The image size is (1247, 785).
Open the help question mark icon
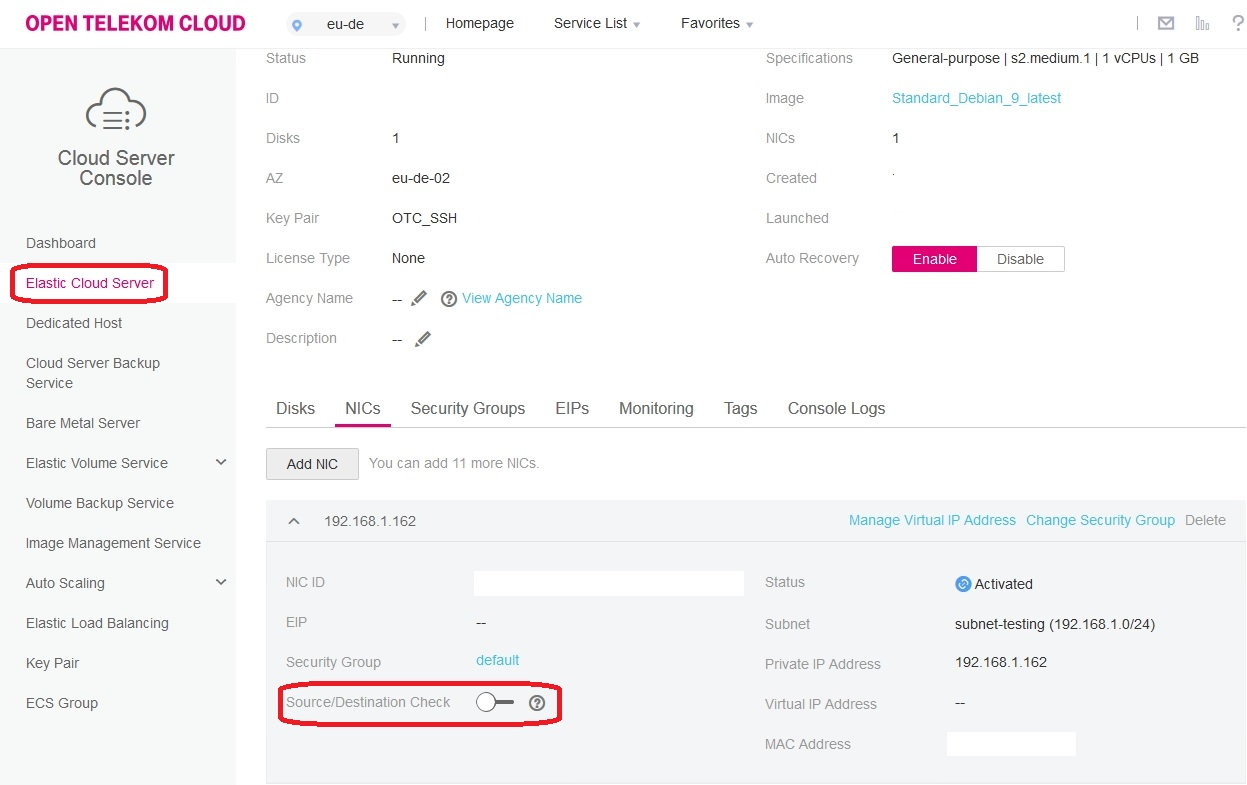1238,23
